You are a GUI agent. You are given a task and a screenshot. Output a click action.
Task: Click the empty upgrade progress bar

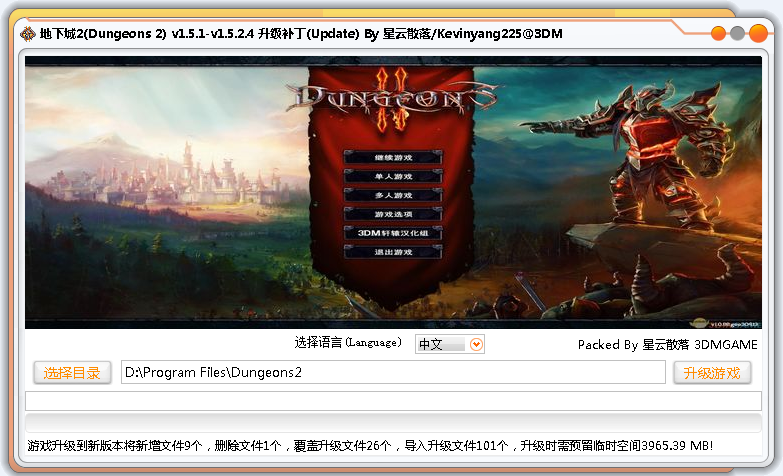[x=392, y=400]
